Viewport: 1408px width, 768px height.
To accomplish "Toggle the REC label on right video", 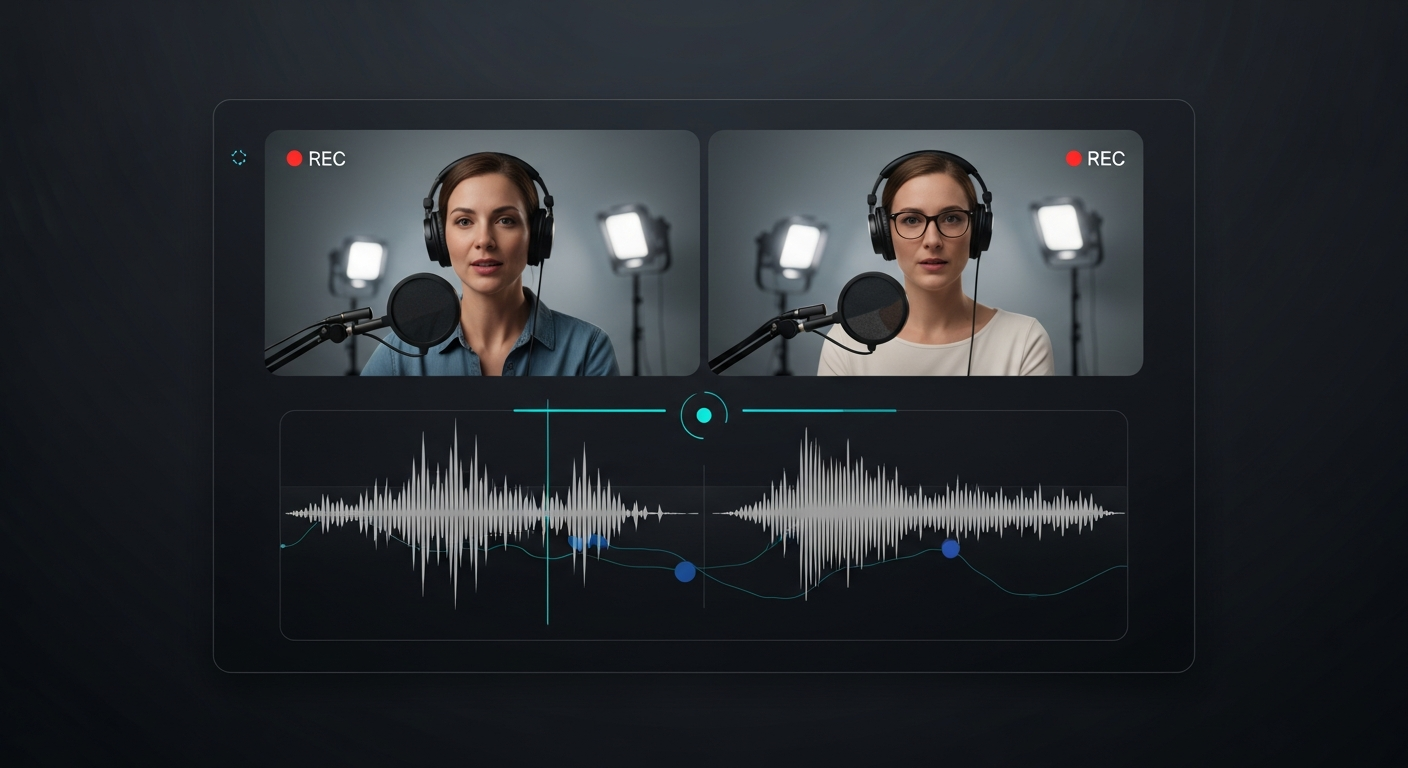I will tap(1106, 159).
